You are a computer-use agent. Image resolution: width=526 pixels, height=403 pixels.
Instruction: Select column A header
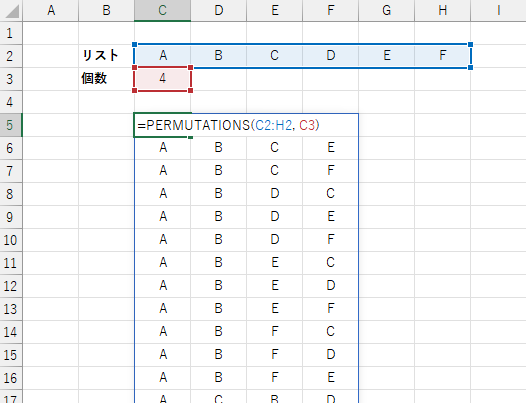tap(51, 10)
